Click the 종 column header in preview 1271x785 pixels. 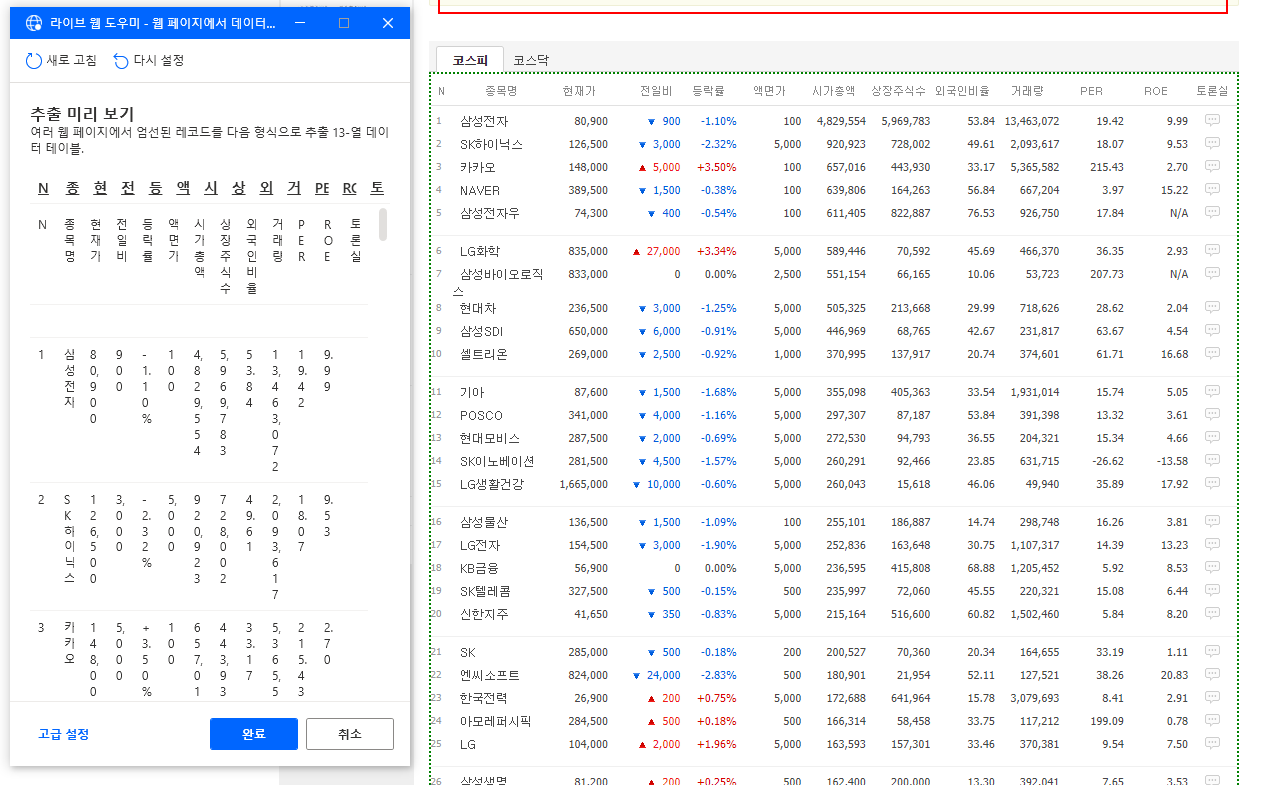[72, 188]
